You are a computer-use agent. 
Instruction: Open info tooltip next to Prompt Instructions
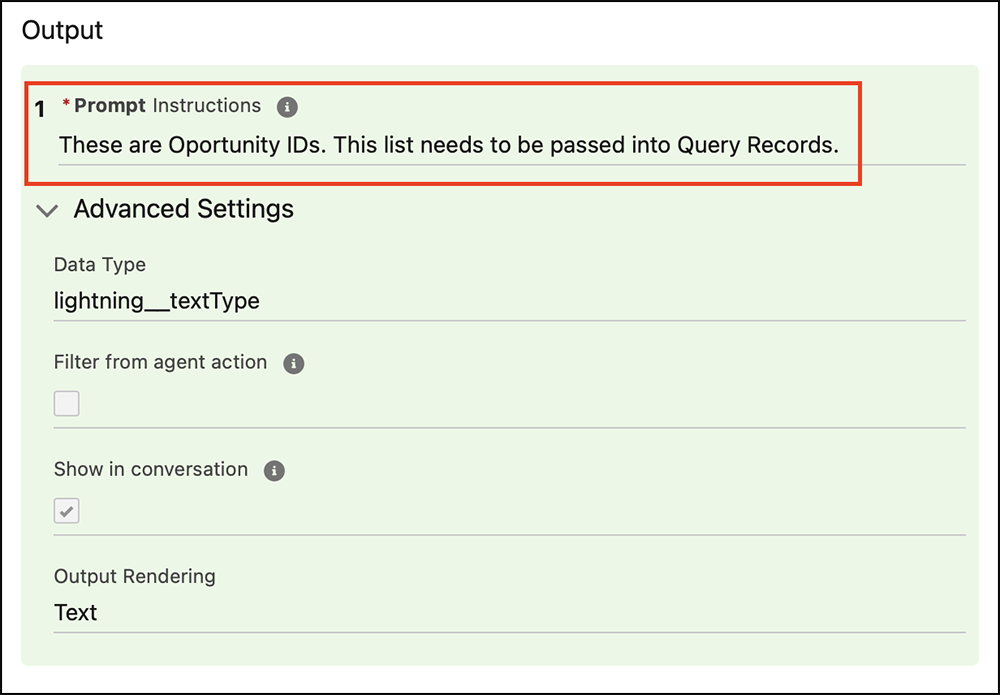[287, 106]
